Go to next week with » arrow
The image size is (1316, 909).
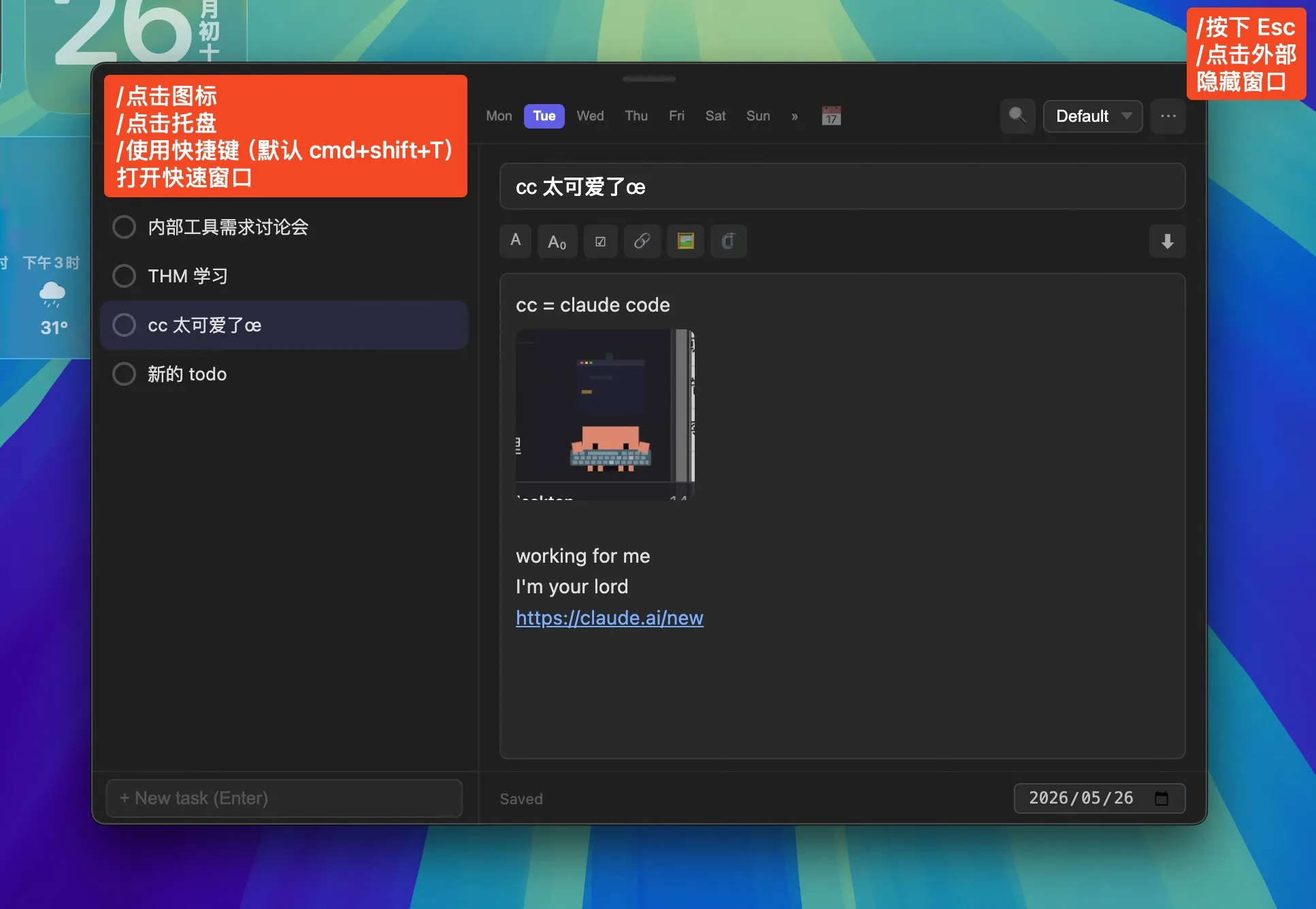click(794, 116)
